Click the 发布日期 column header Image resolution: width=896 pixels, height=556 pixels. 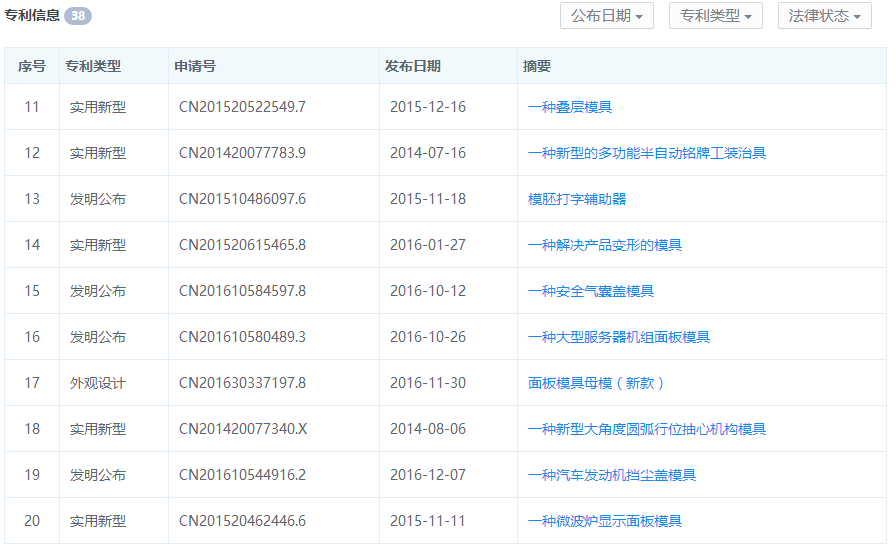[x=412, y=66]
